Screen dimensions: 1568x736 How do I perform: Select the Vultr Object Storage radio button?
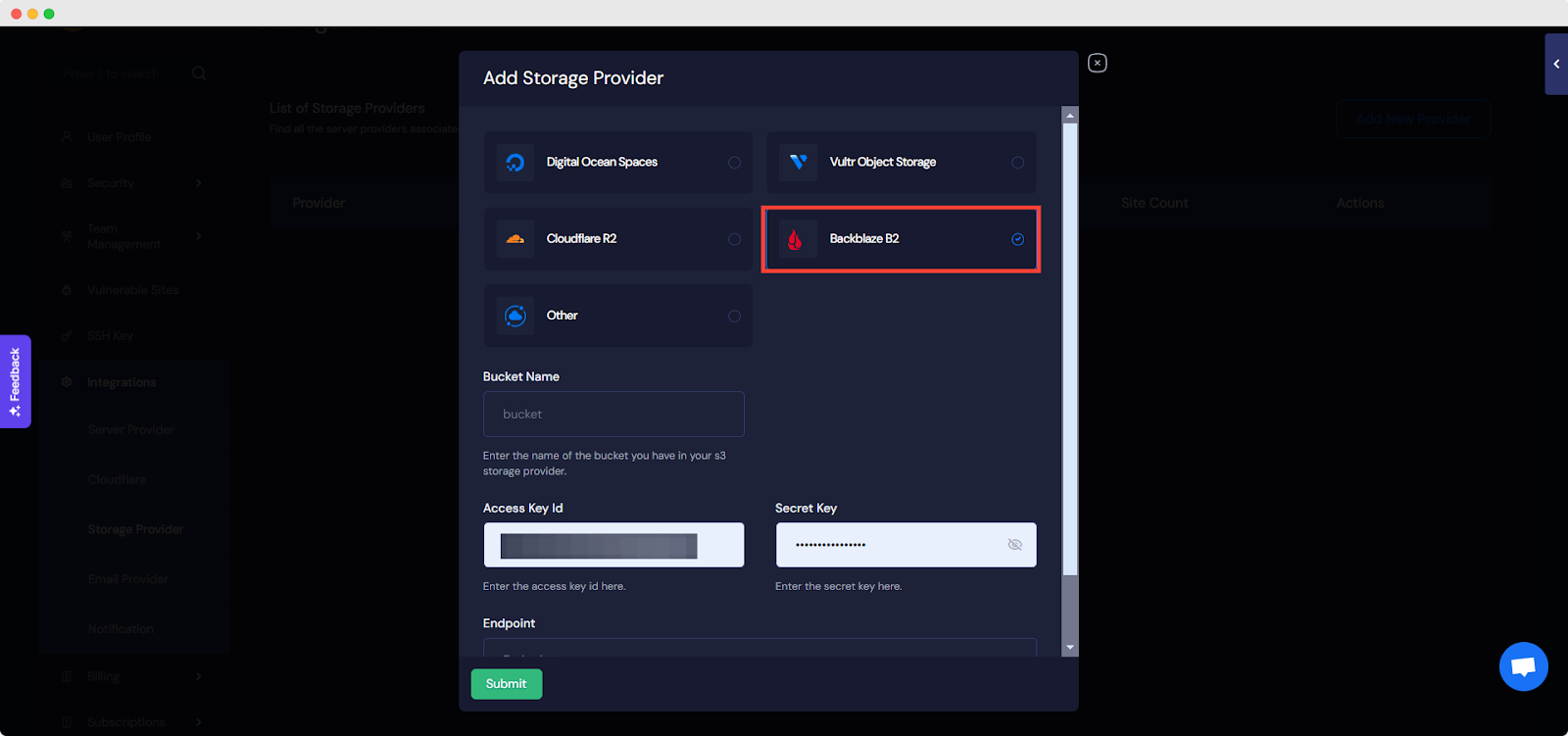[1017, 163]
